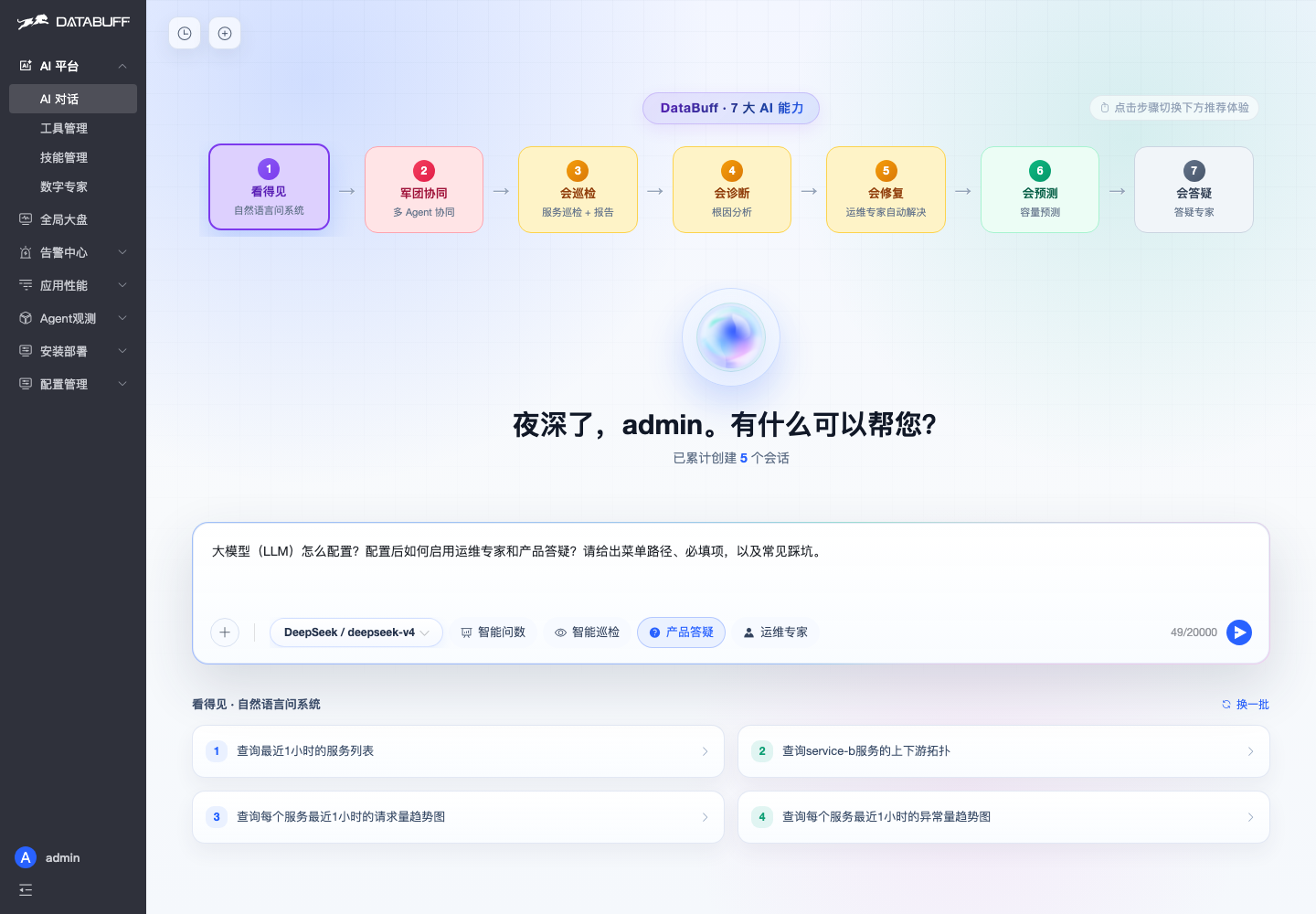Click the DATABUFF logo

73,22
